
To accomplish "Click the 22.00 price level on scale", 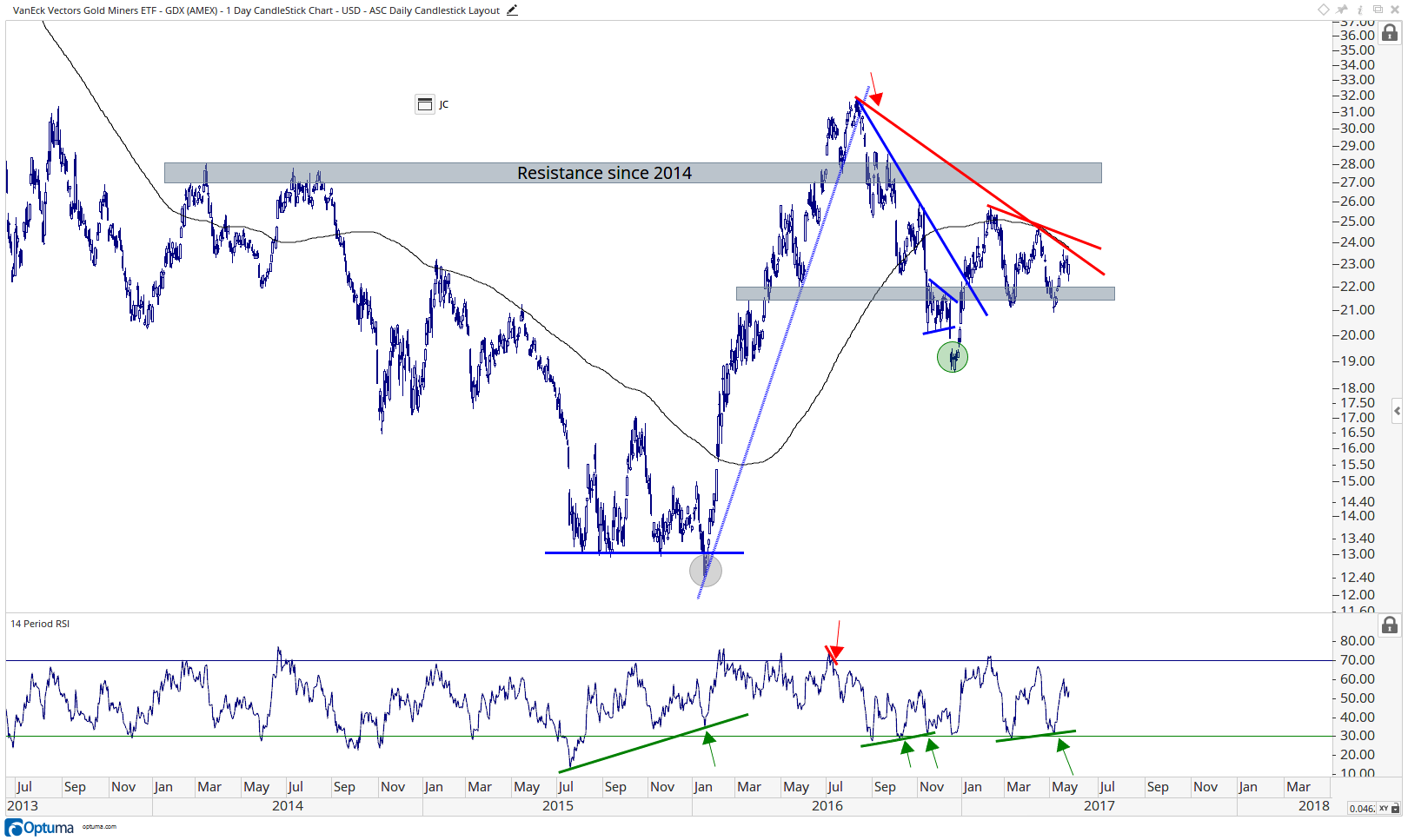I will 1358,287.
